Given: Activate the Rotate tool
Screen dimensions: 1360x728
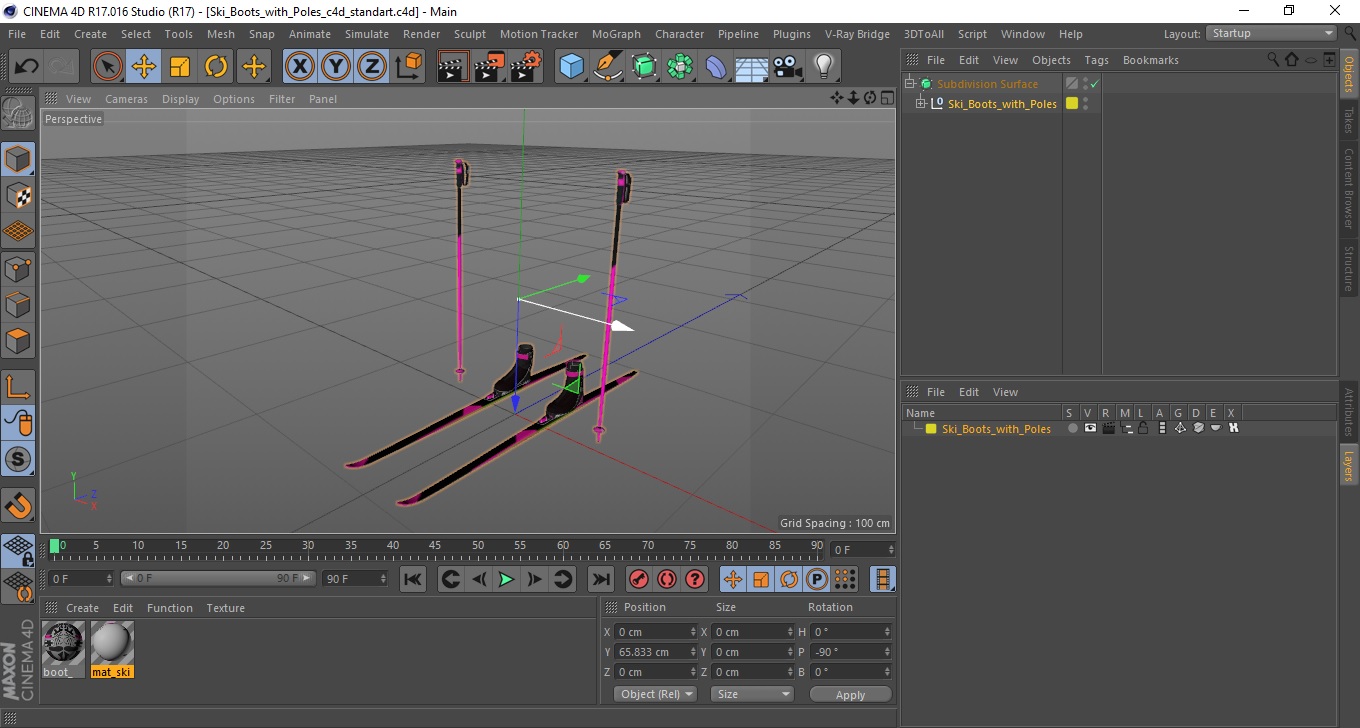Looking at the screenshot, I should 216,67.
